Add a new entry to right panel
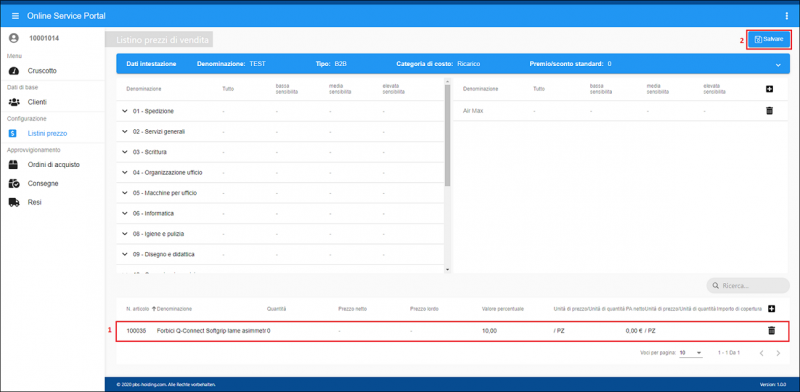 pos(770,89)
